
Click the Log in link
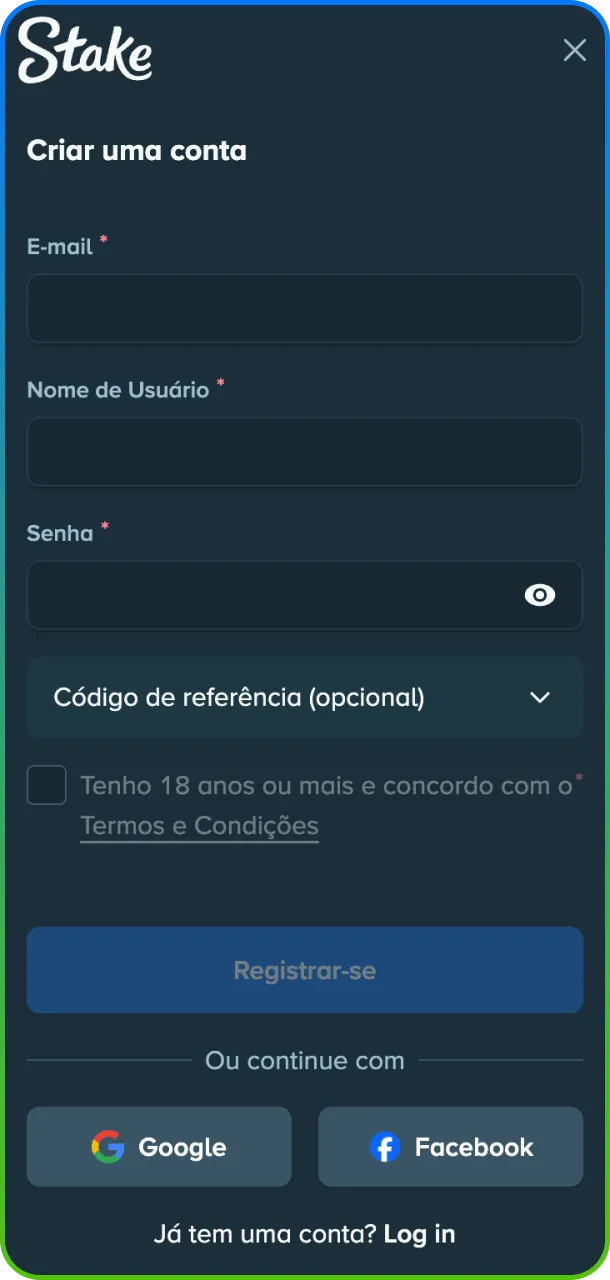pyautogui.click(x=419, y=1233)
